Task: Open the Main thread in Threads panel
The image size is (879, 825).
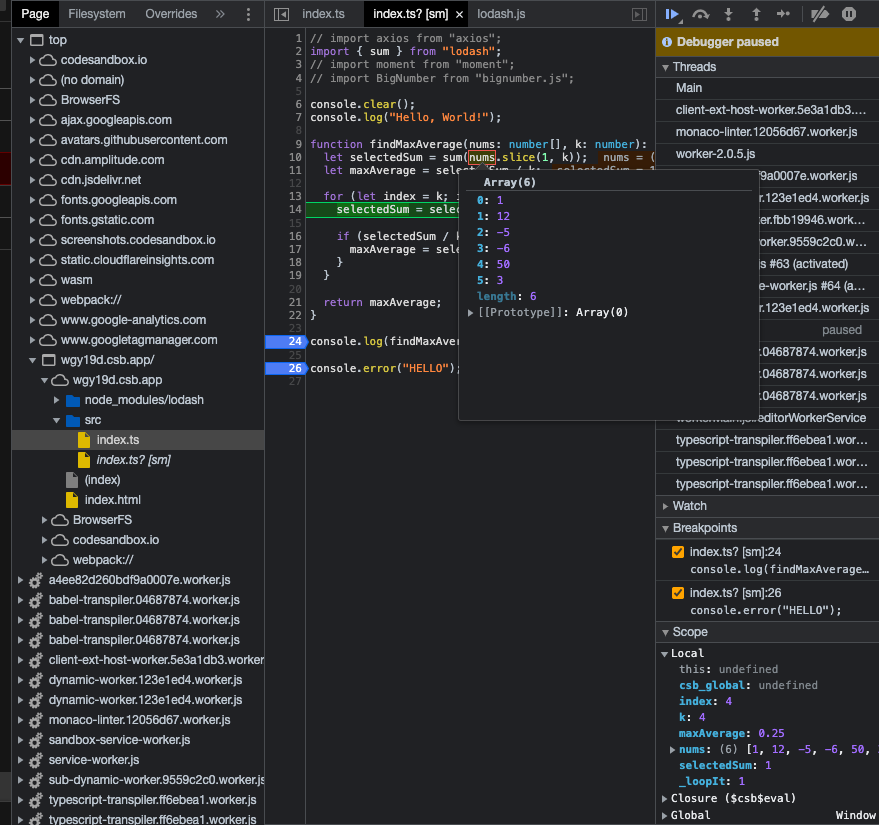Action: tap(687, 87)
